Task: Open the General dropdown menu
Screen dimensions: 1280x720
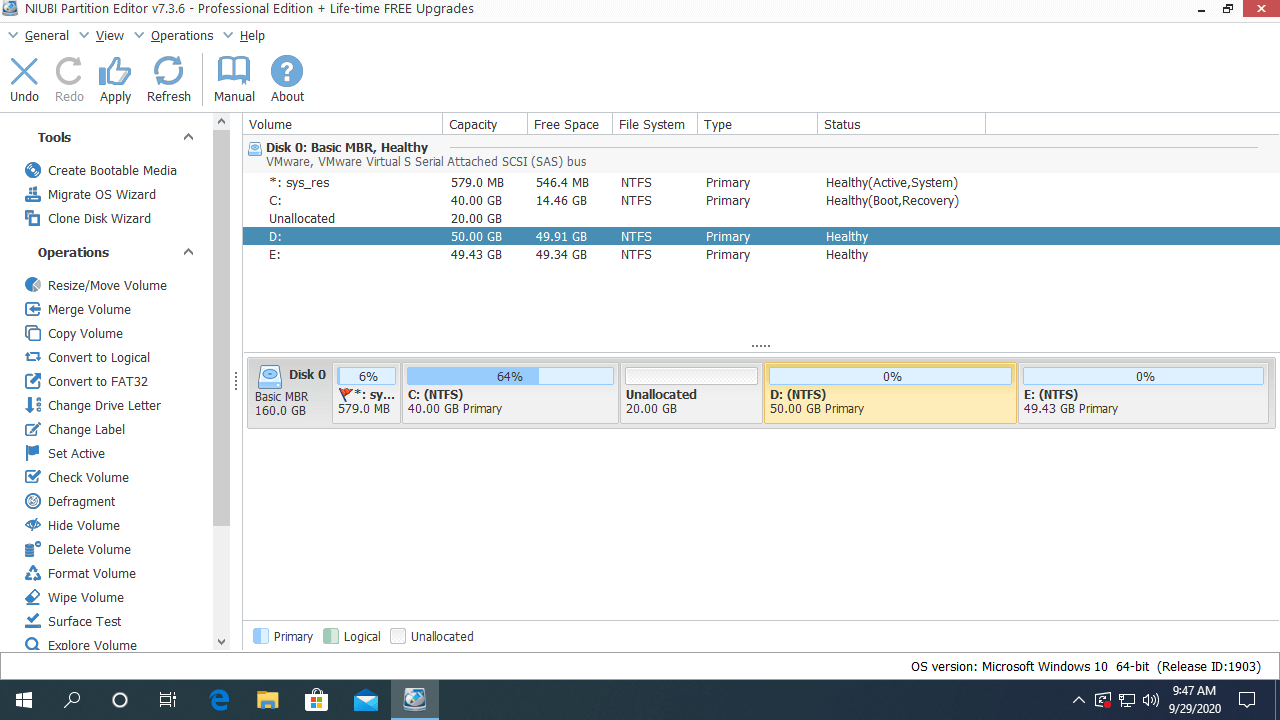Action: pyautogui.click(x=46, y=35)
